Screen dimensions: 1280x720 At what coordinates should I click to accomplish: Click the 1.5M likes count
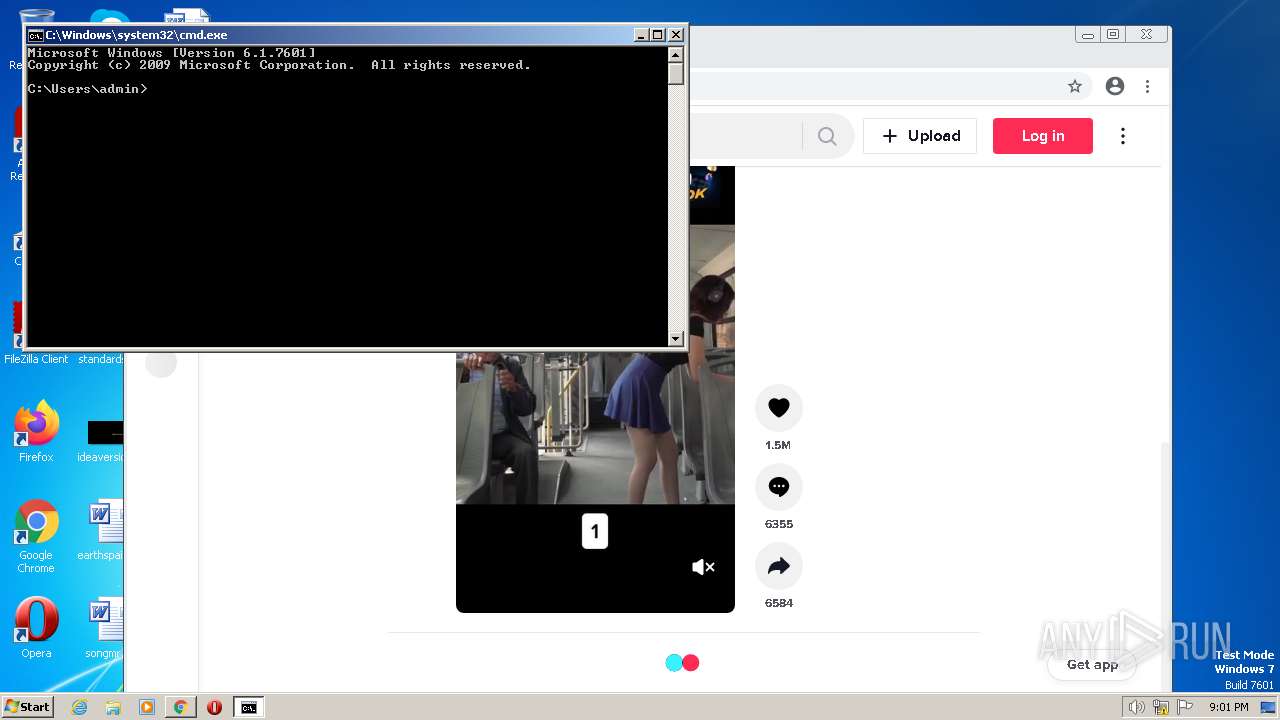(778, 445)
